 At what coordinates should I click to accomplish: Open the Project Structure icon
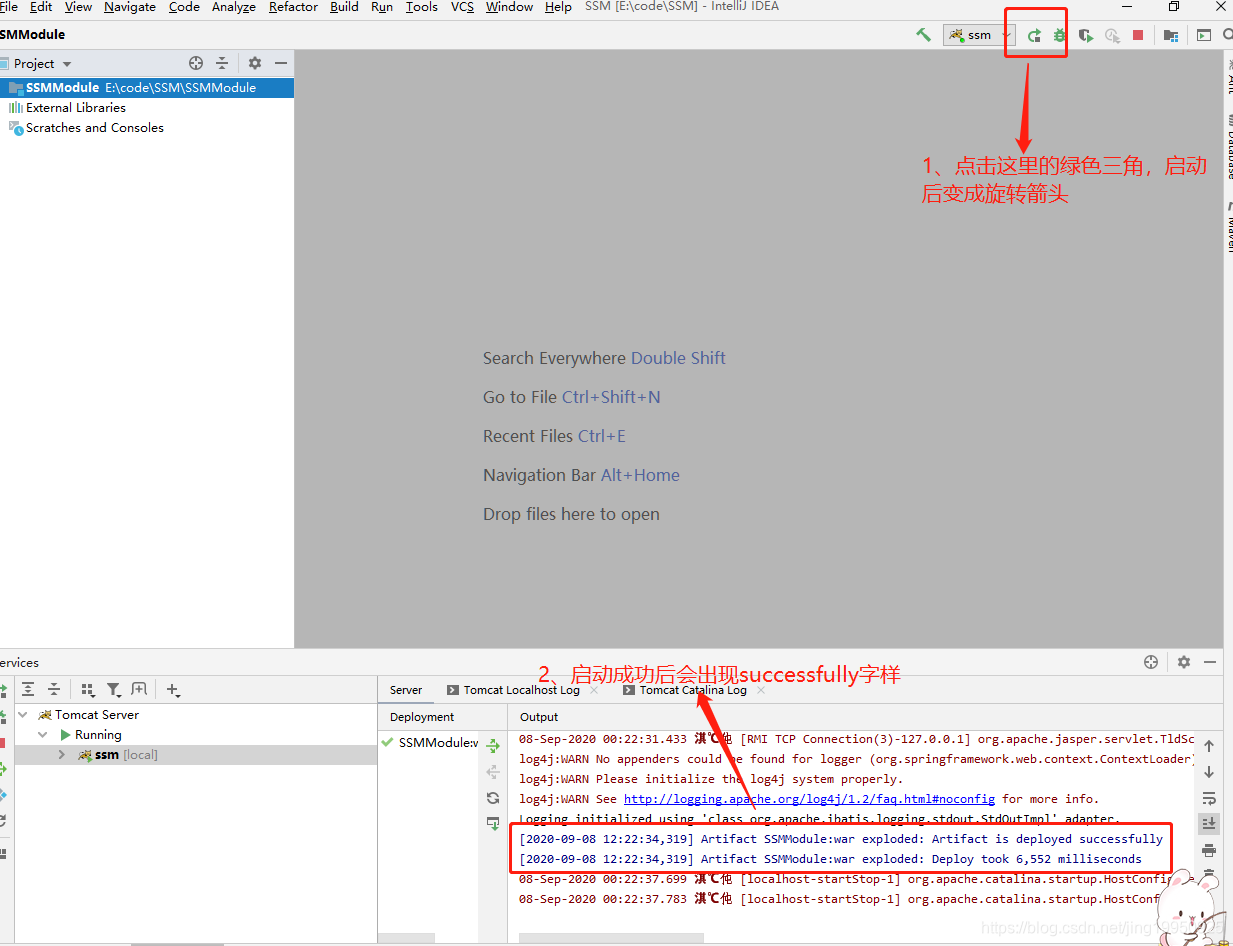1171,35
